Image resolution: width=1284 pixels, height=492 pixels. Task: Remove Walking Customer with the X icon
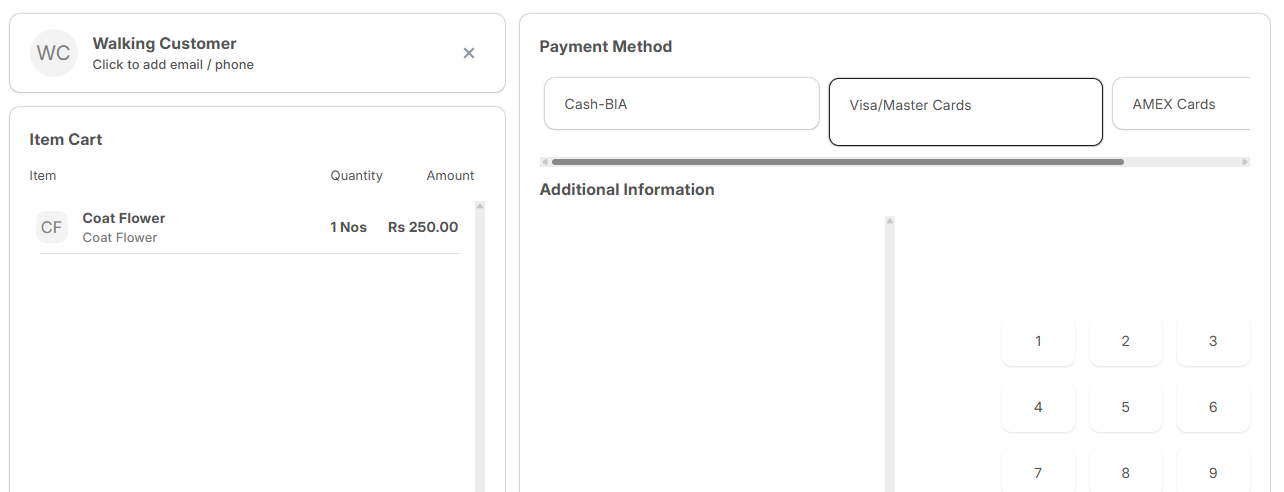(469, 53)
